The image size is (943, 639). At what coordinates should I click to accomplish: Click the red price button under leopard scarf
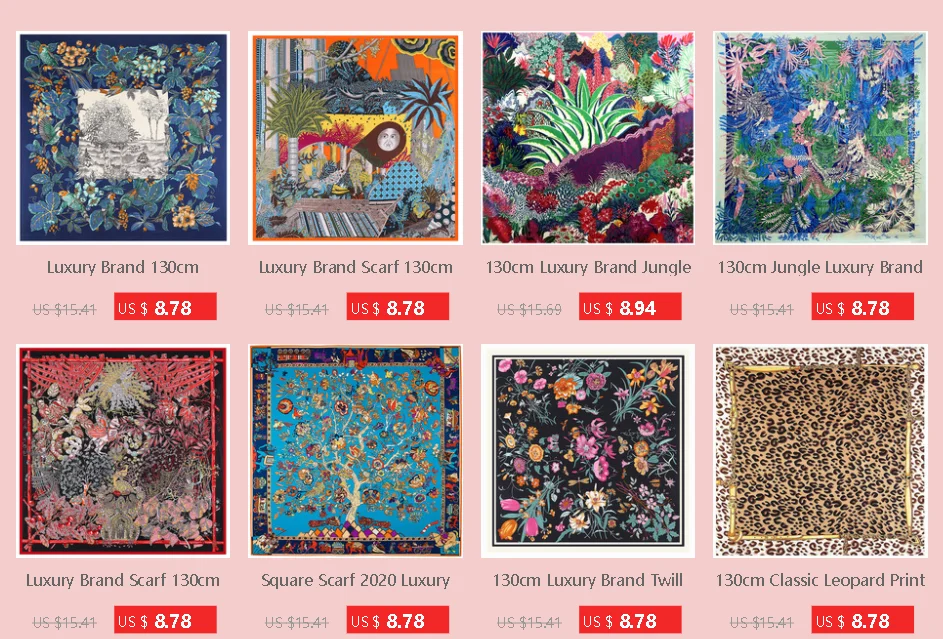pyautogui.click(x=862, y=620)
